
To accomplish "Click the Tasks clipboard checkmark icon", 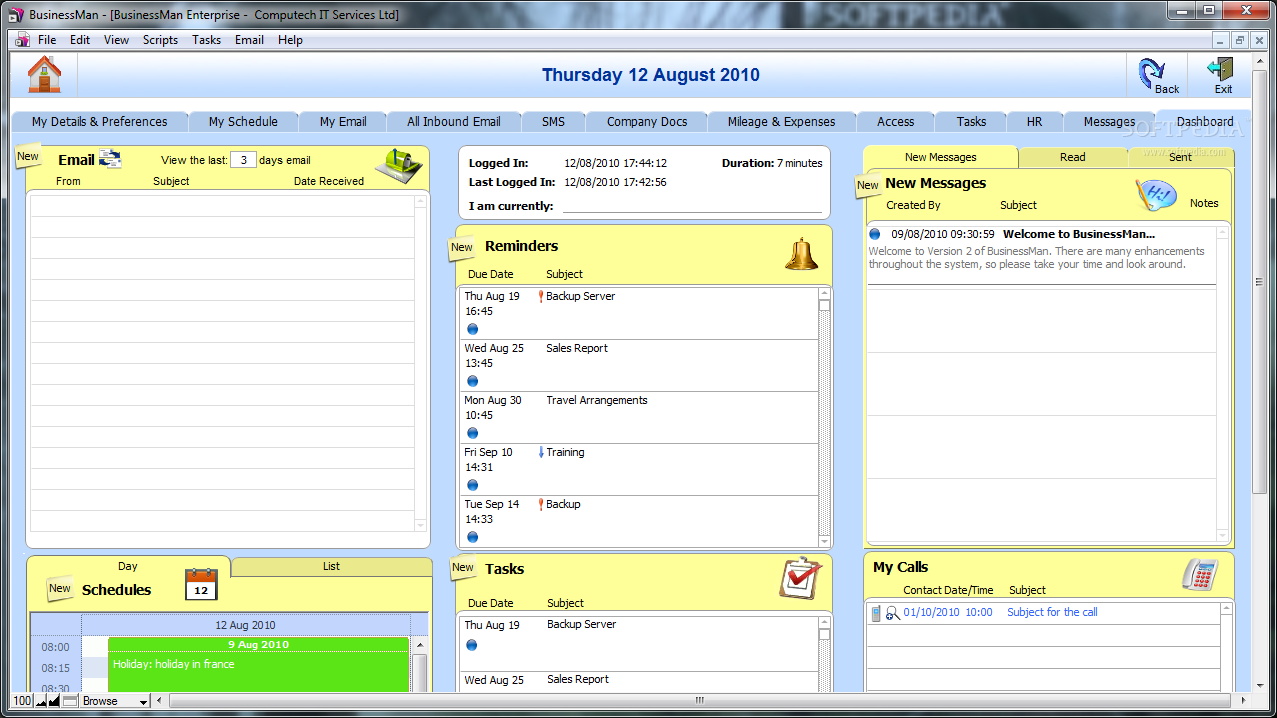I will [x=800, y=579].
